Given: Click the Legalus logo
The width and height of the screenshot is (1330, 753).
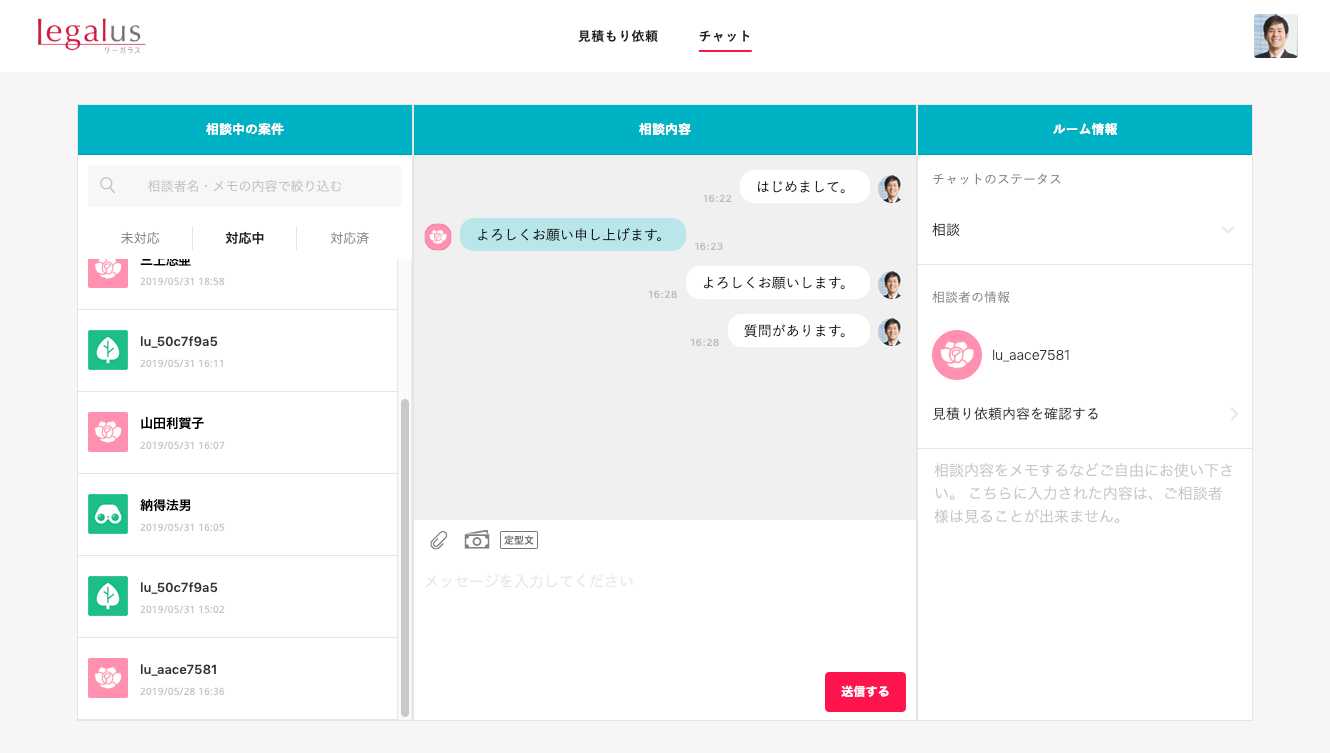Looking at the screenshot, I should [91, 36].
